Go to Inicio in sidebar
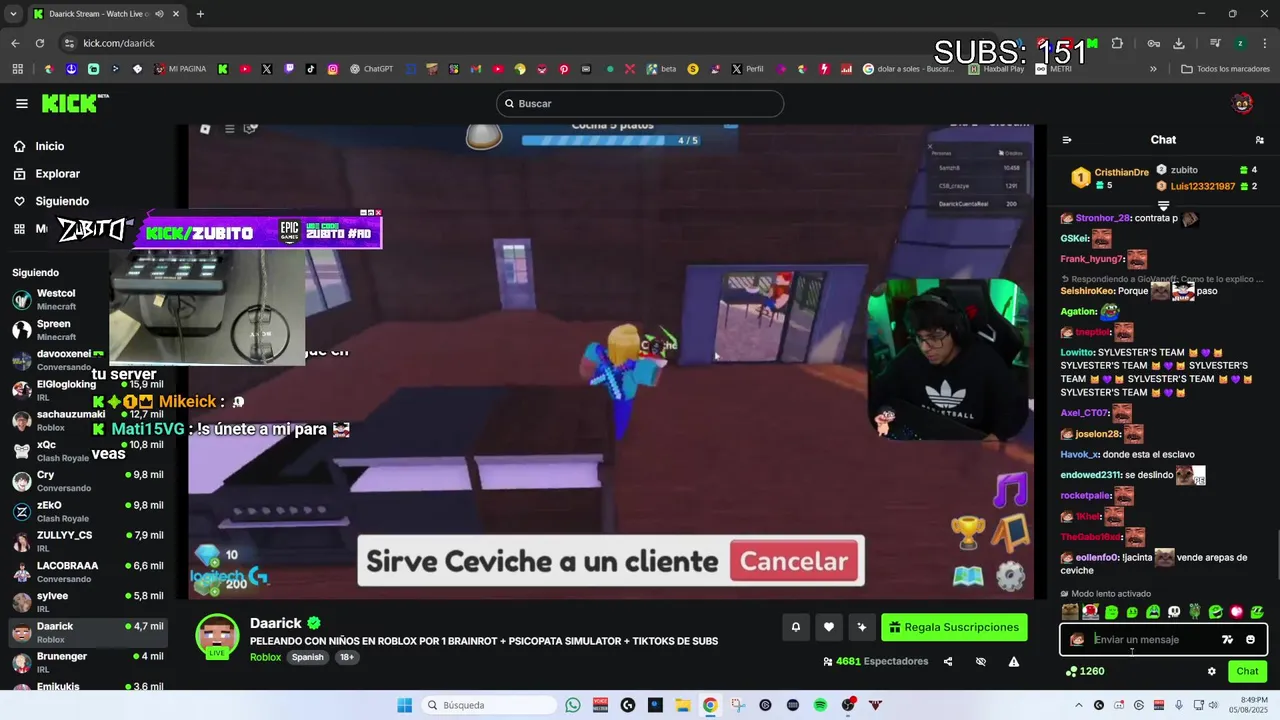Viewport: 1280px width, 720px height. [50, 146]
